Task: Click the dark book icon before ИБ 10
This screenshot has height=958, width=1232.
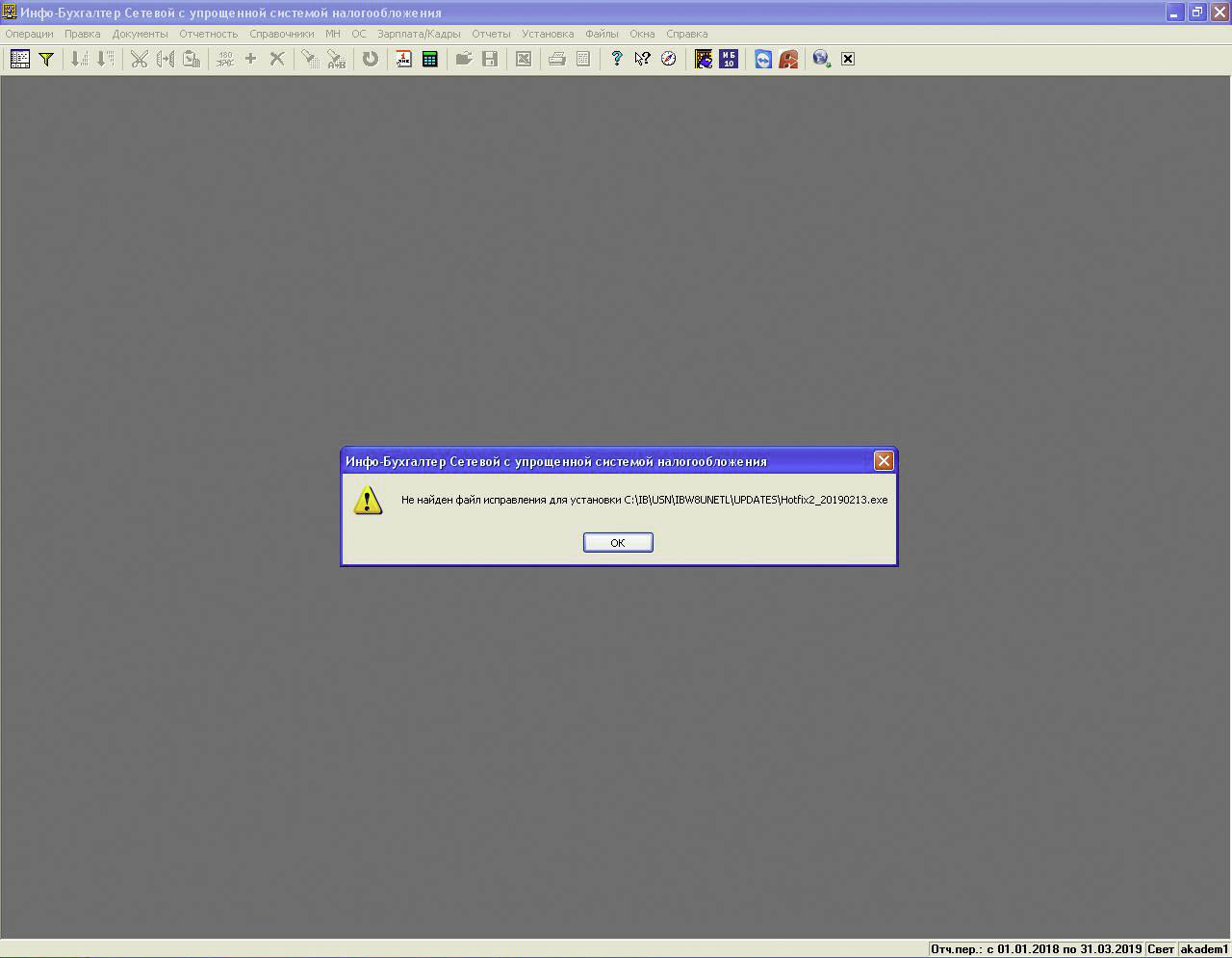Action: click(704, 59)
